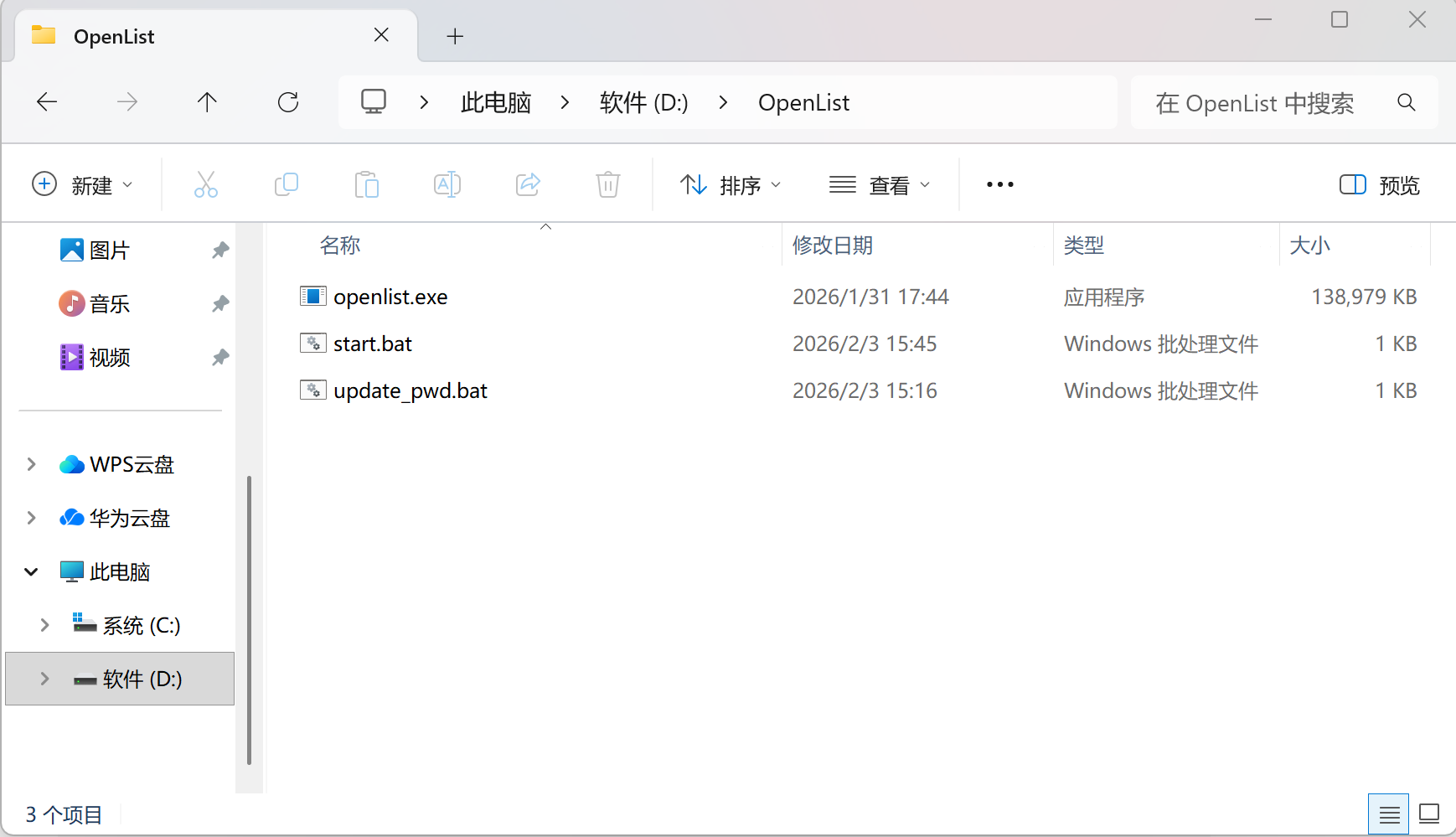Click the up-one-level arrow
Screen dimensions: 1456x837
207,101
